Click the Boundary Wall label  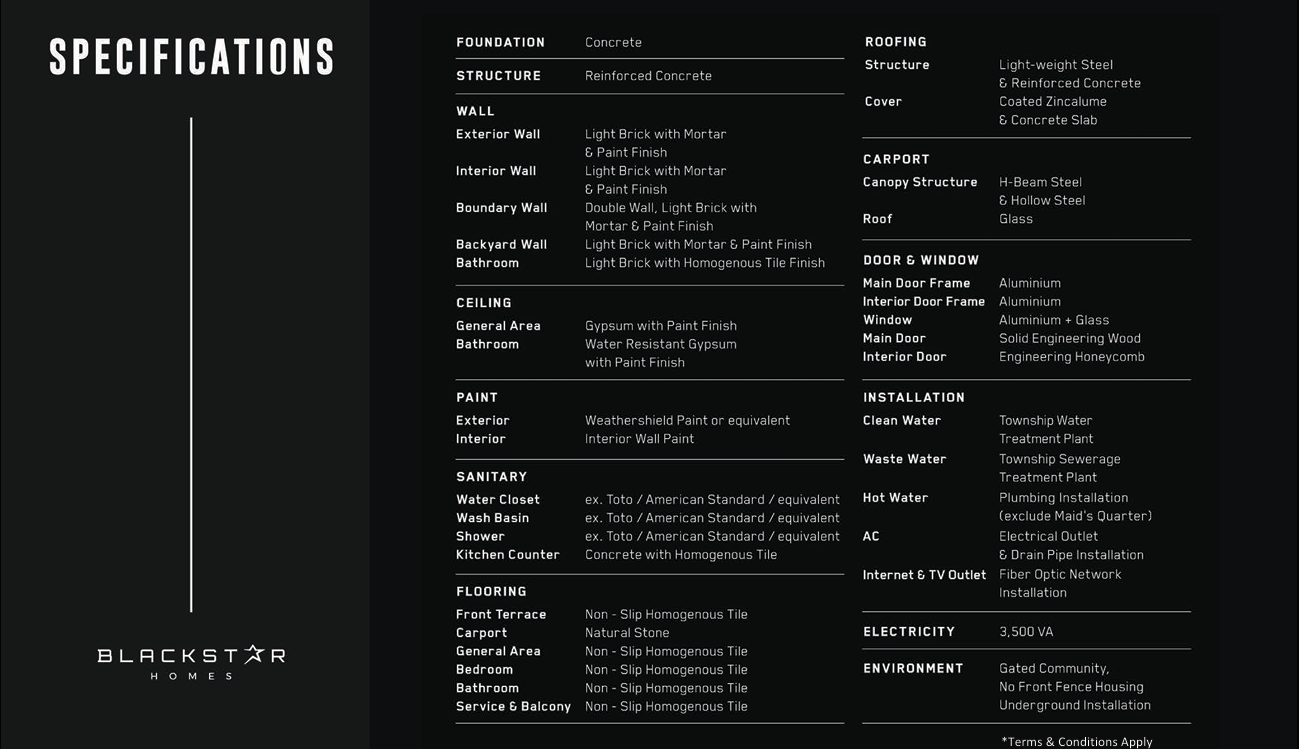(x=501, y=208)
